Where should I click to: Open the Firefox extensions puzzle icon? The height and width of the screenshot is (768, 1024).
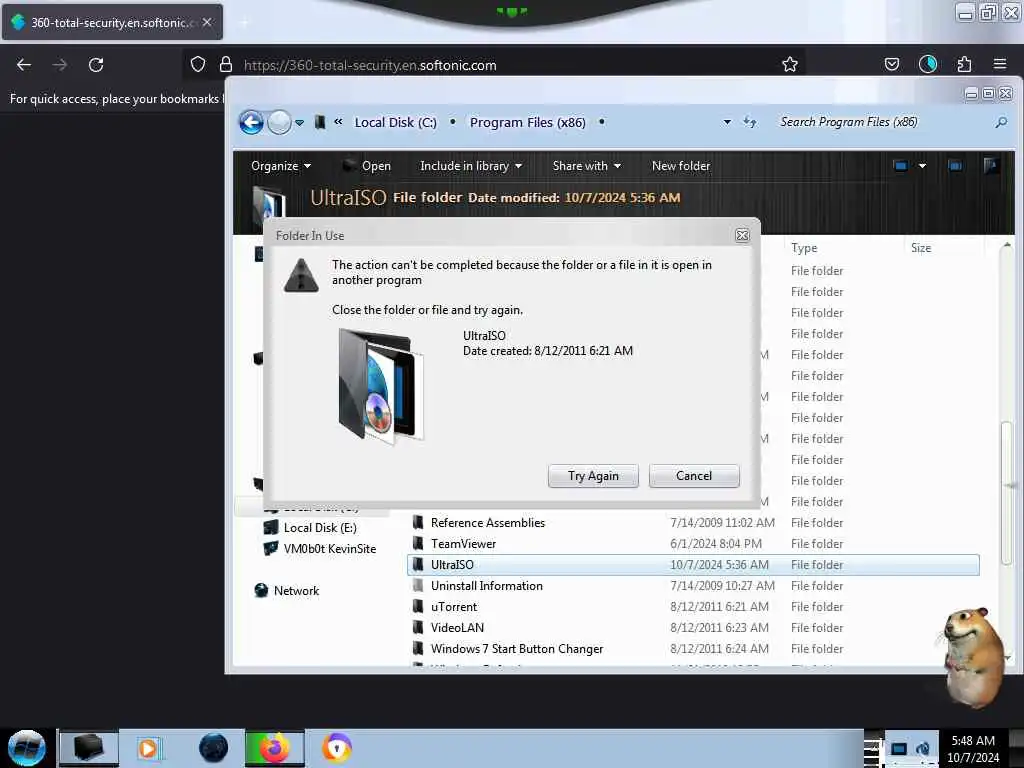coord(964,65)
